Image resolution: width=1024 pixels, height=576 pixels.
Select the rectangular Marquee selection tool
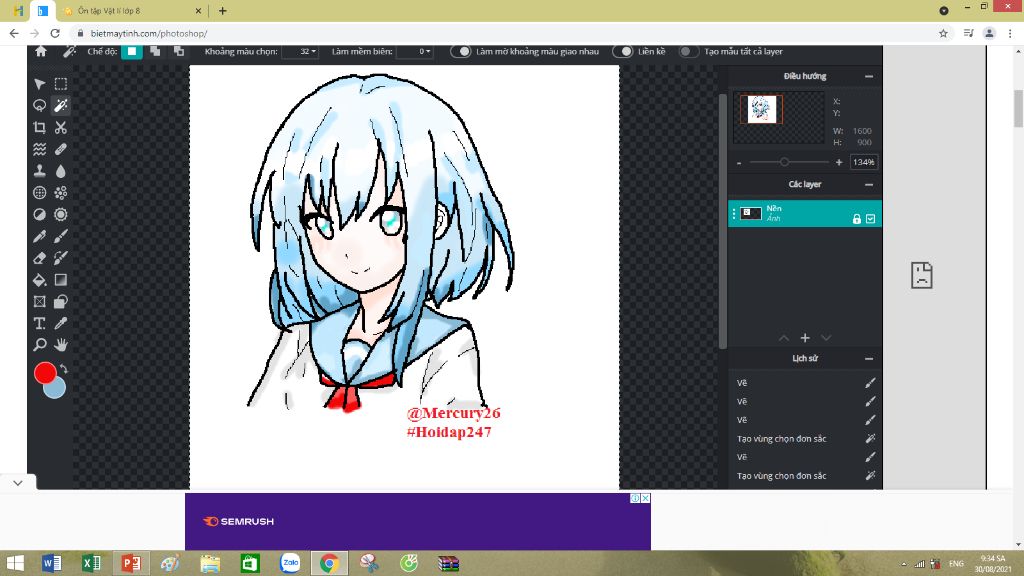pyautogui.click(x=61, y=84)
